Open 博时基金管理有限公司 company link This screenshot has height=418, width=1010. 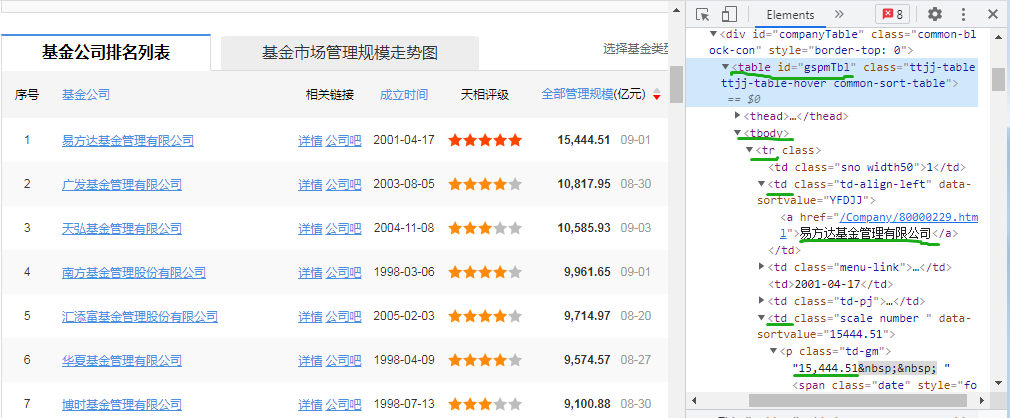coord(122,405)
